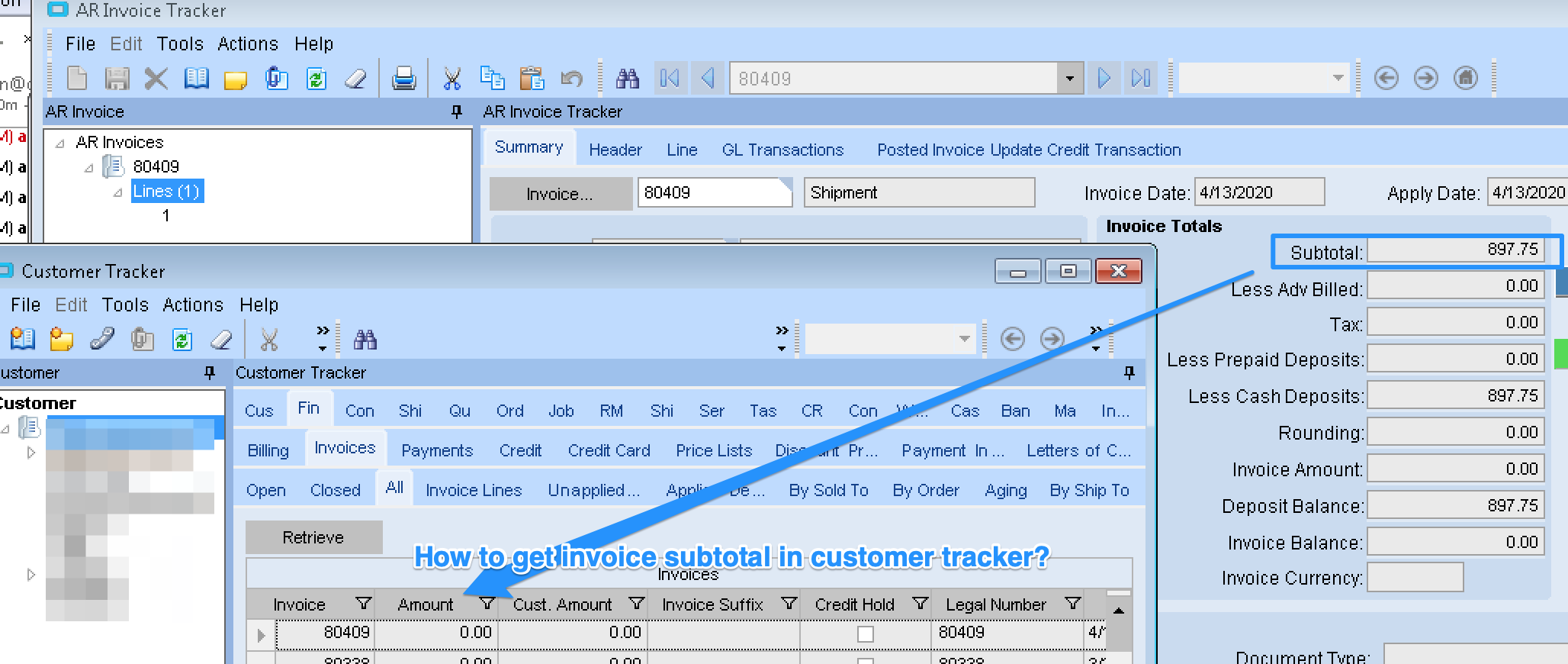1568x664 pixels.
Task: Go to next record in AR Invoice Tracker
Action: (x=1104, y=78)
